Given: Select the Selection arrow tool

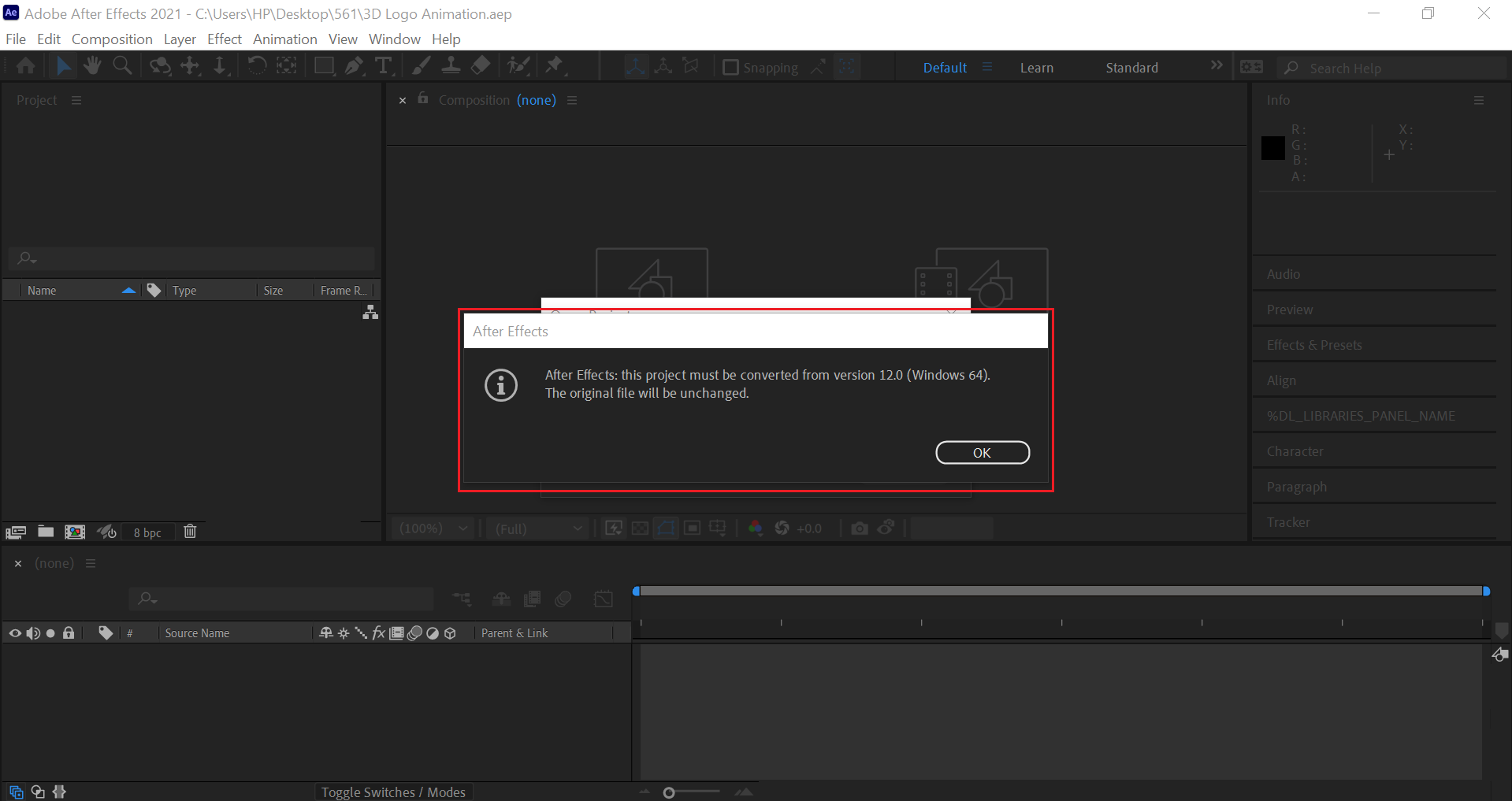Looking at the screenshot, I should click(x=64, y=66).
